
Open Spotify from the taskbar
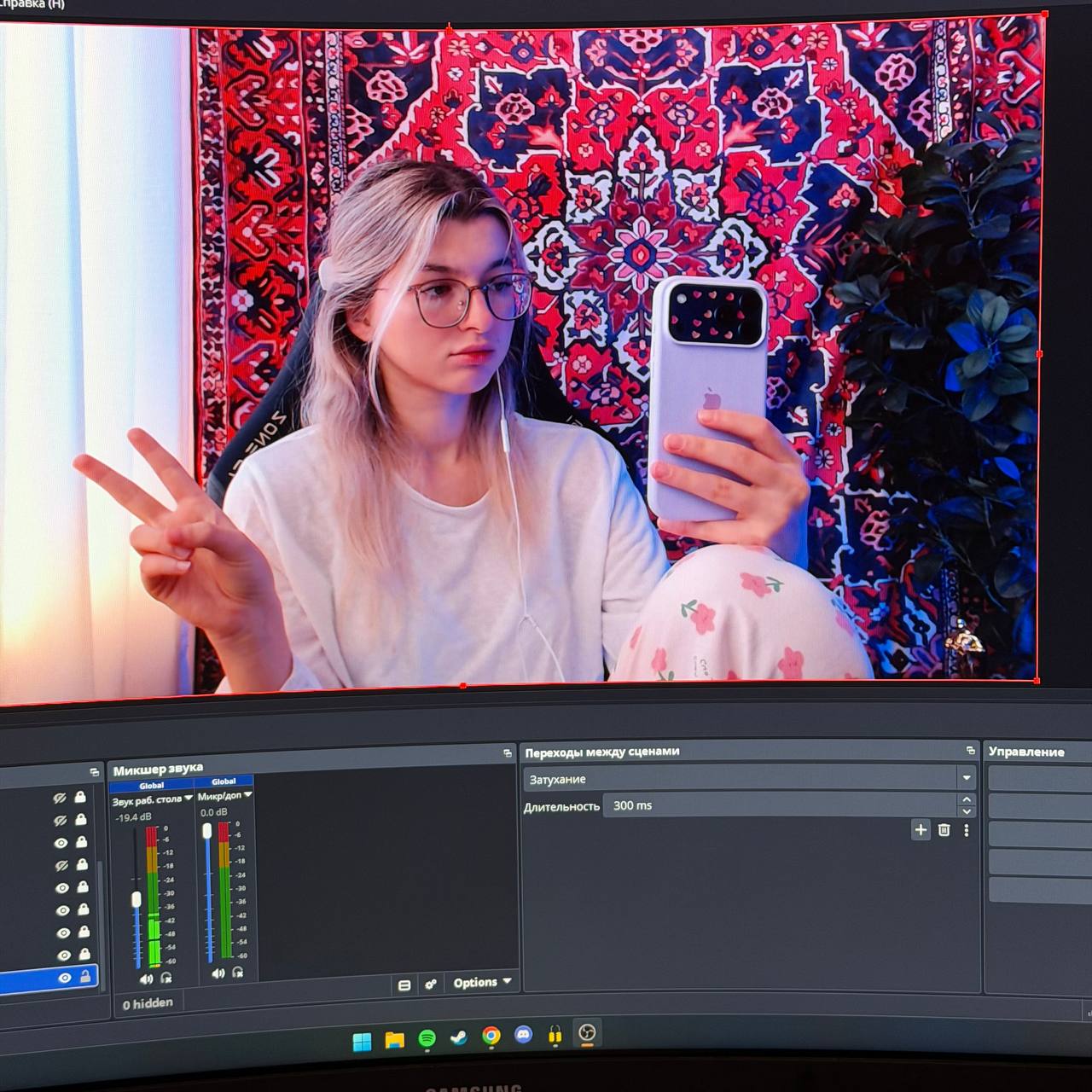click(427, 1038)
